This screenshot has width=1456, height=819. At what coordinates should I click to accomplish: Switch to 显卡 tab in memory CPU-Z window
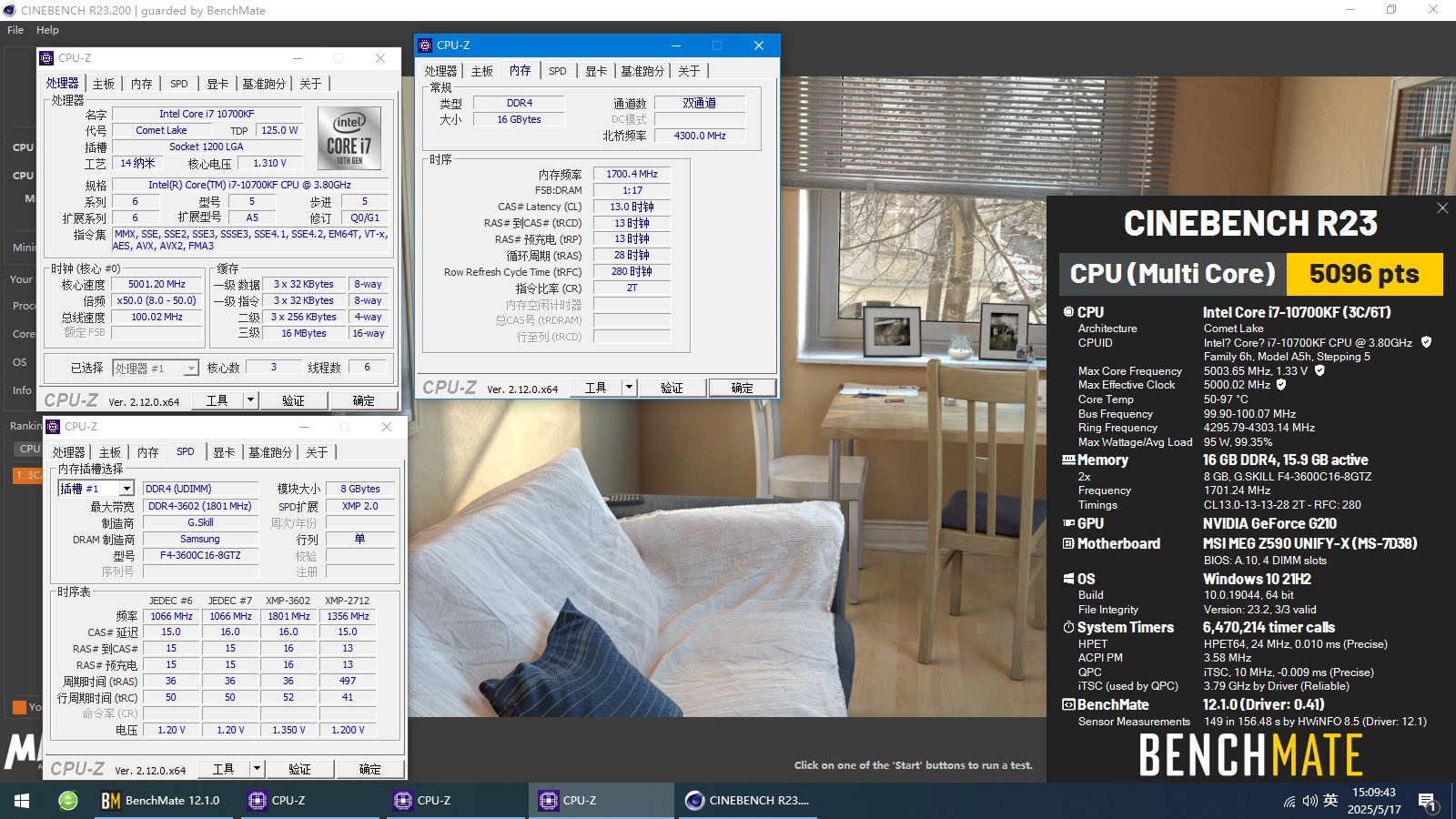596,71
